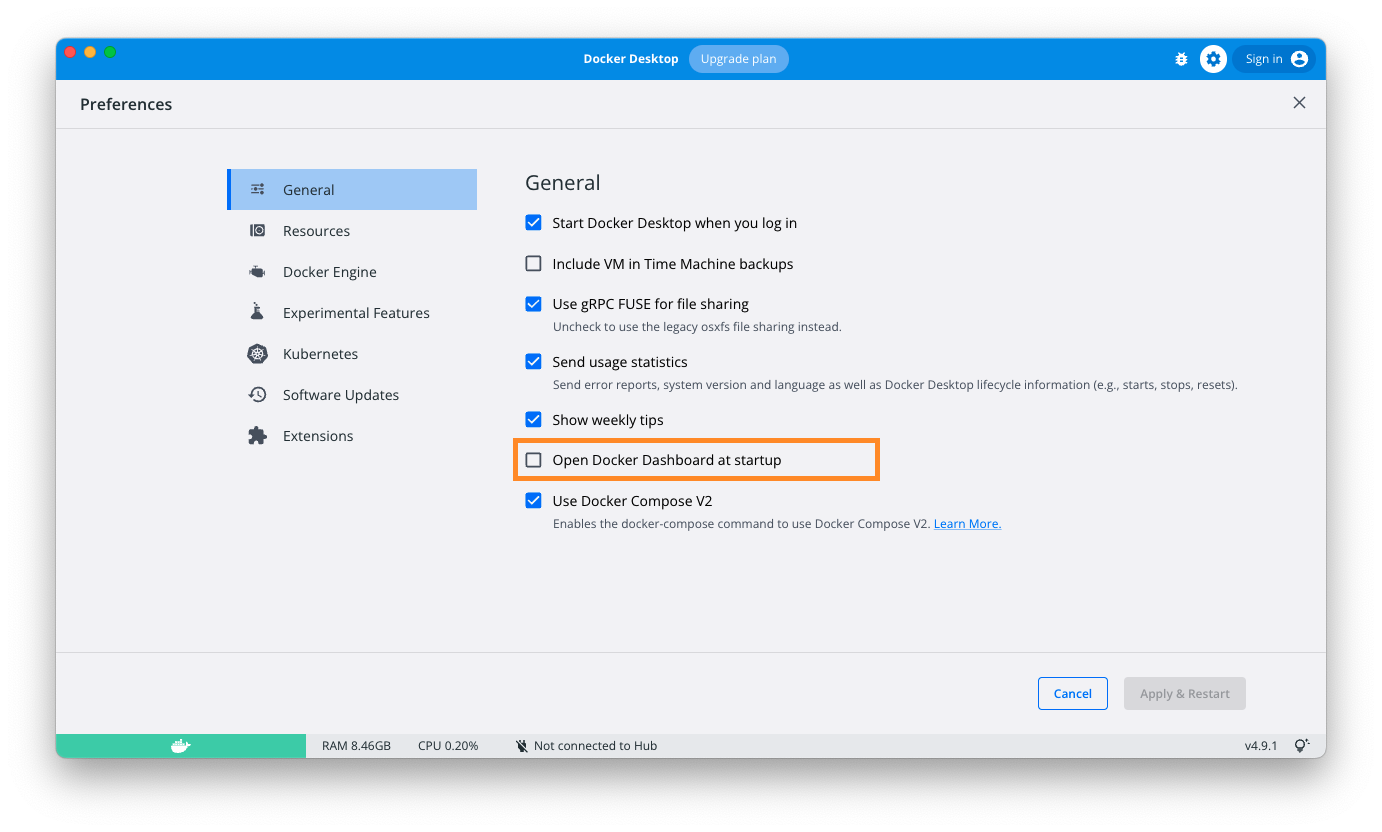Turn off Show weekly tips
1382x832 pixels.
click(x=533, y=419)
